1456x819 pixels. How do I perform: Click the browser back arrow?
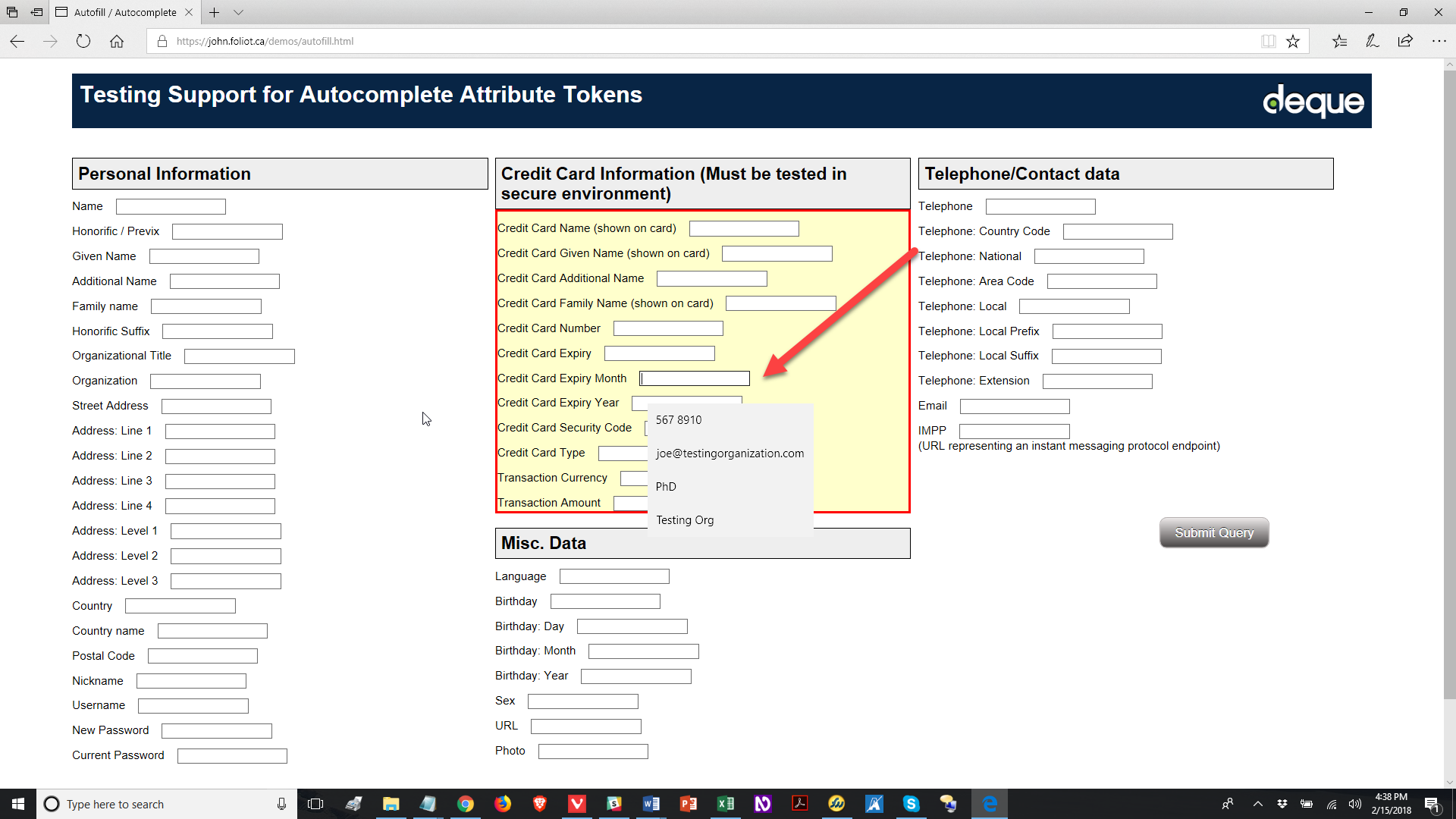17,41
